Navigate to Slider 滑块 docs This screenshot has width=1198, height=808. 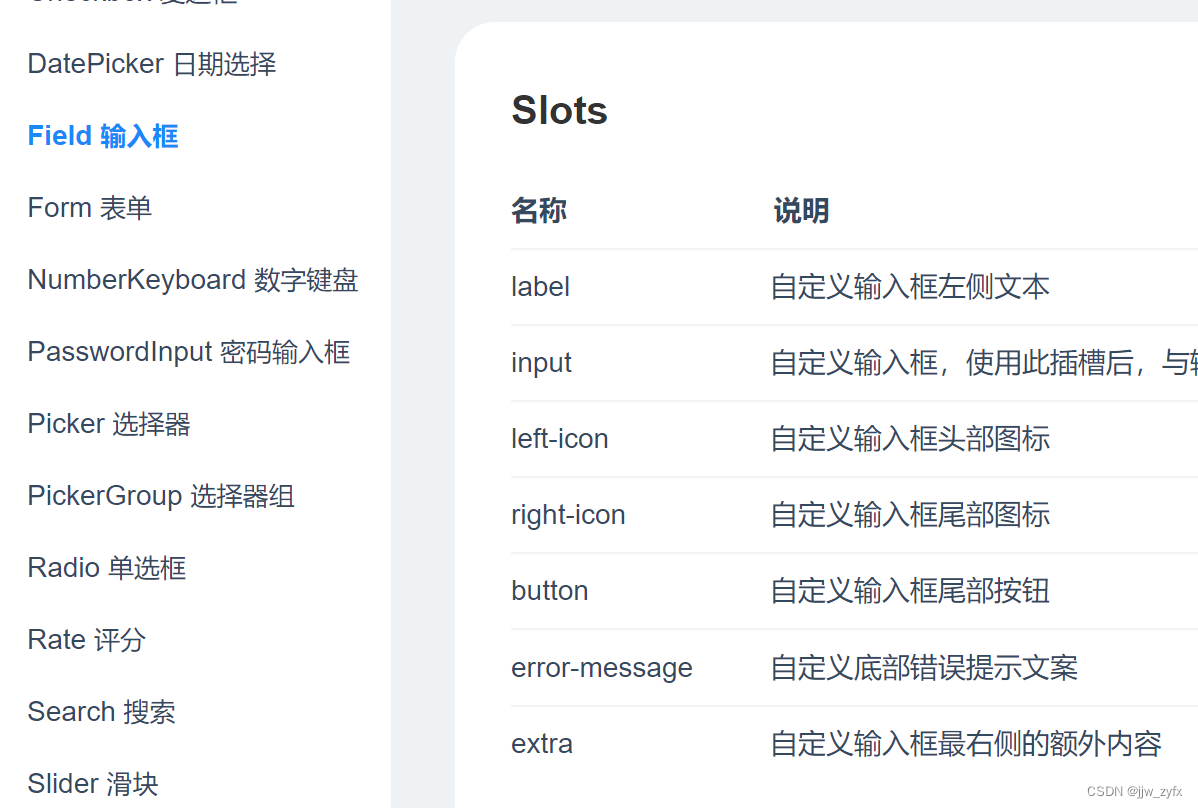(92, 783)
